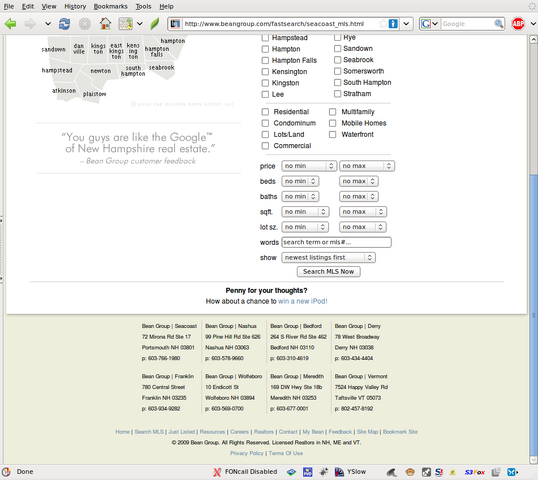This screenshot has height=480, width=538.
Task: Reload the page with the refresh icon
Action: [x=64, y=24]
